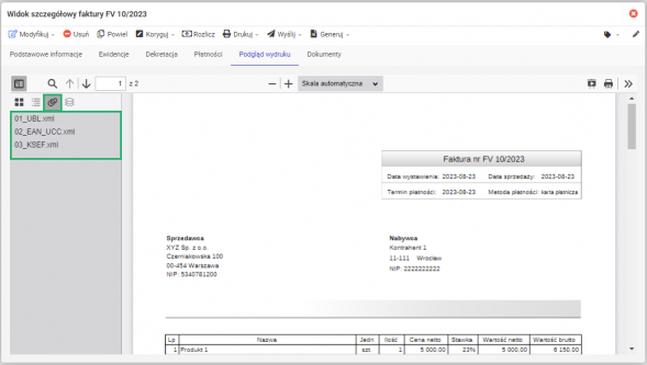Open attachment 03_KSEF.xml
Screen dimensions: 647x365
coord(36,145)
